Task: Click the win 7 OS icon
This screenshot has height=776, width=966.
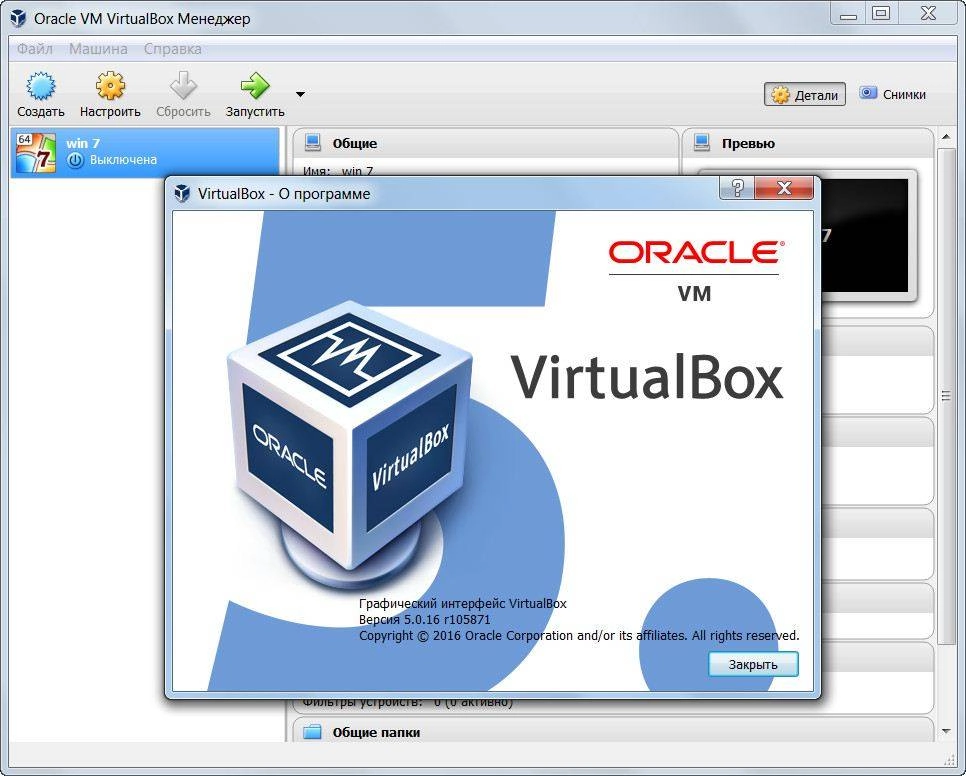Action: point(36,152)
